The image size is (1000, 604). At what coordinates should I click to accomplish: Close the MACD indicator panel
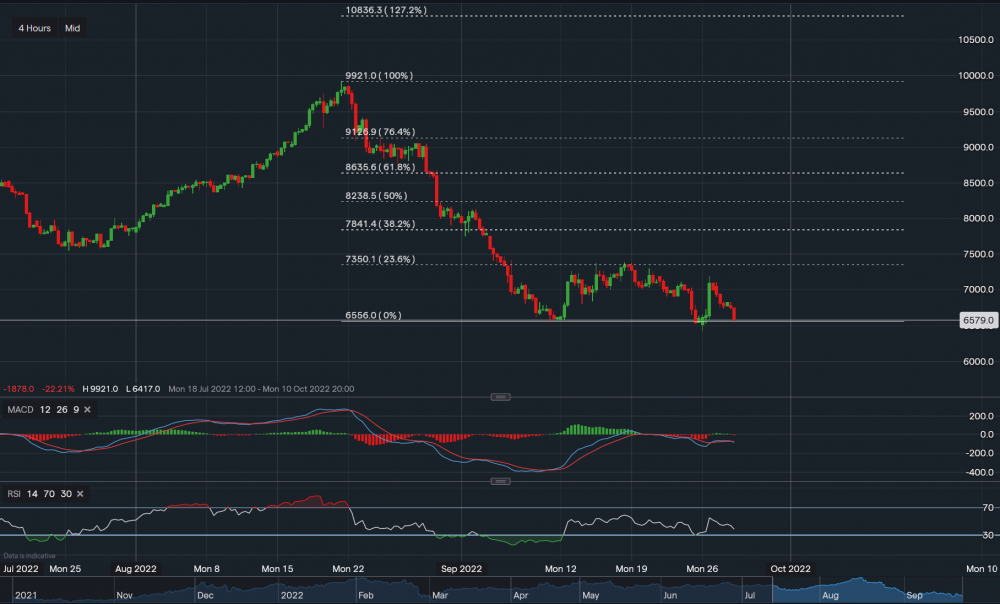(86, 409)
